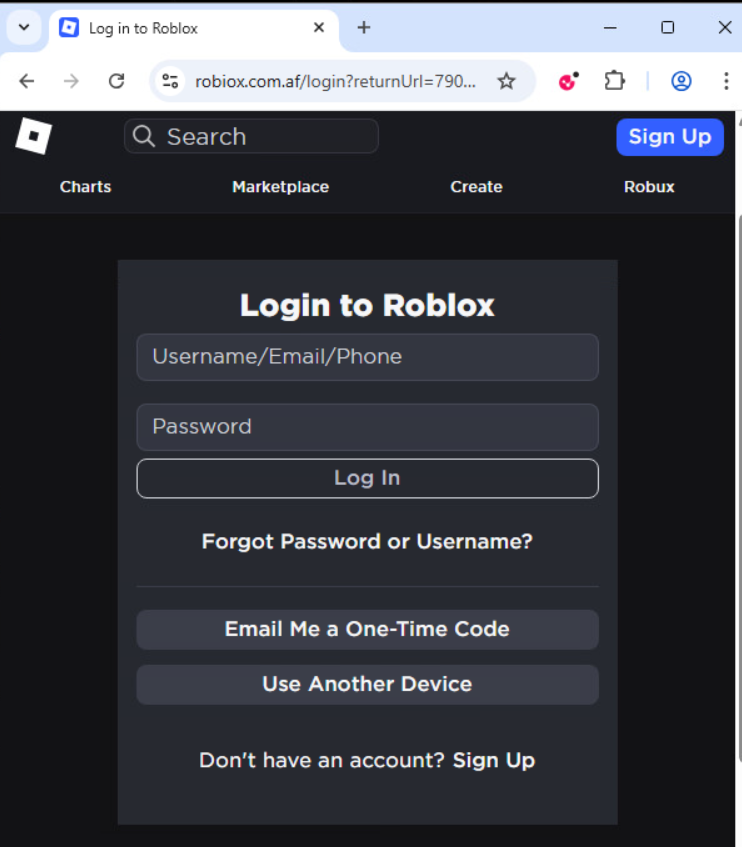742x847 pixels.
Task: Select the Robux menu item
Action: click(648, 187)
